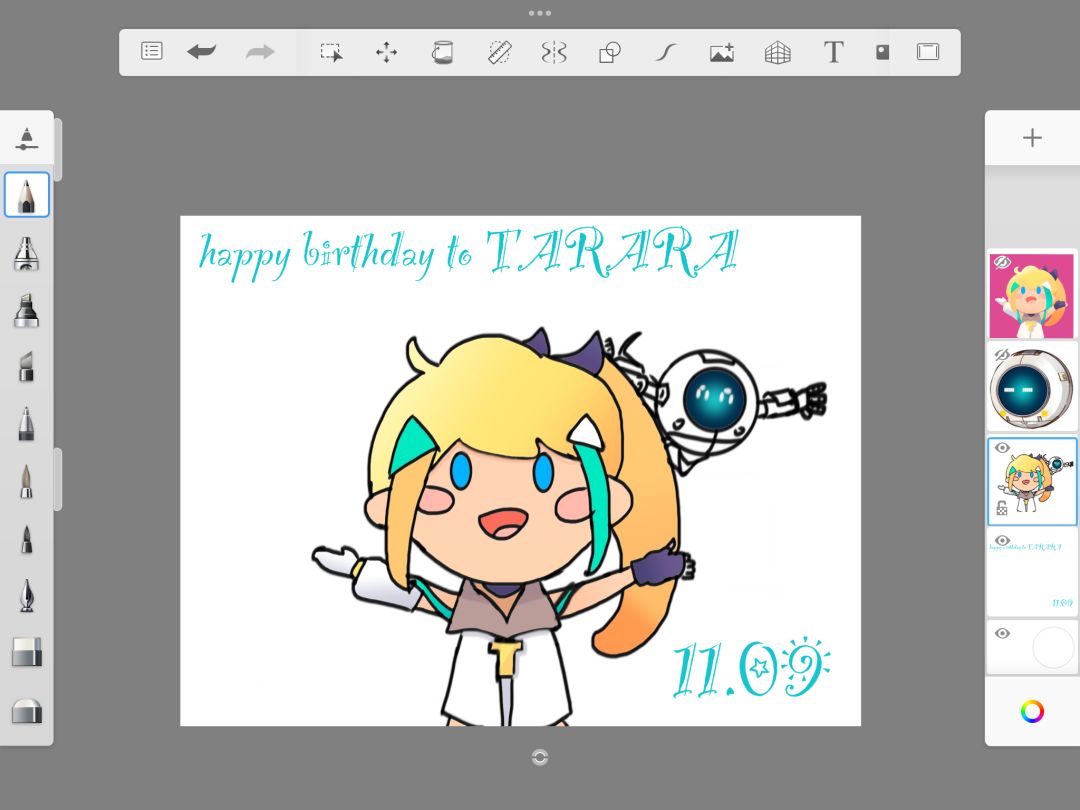Select the Pencil brush
This screenshot has width=1080, height=810.
27,195
